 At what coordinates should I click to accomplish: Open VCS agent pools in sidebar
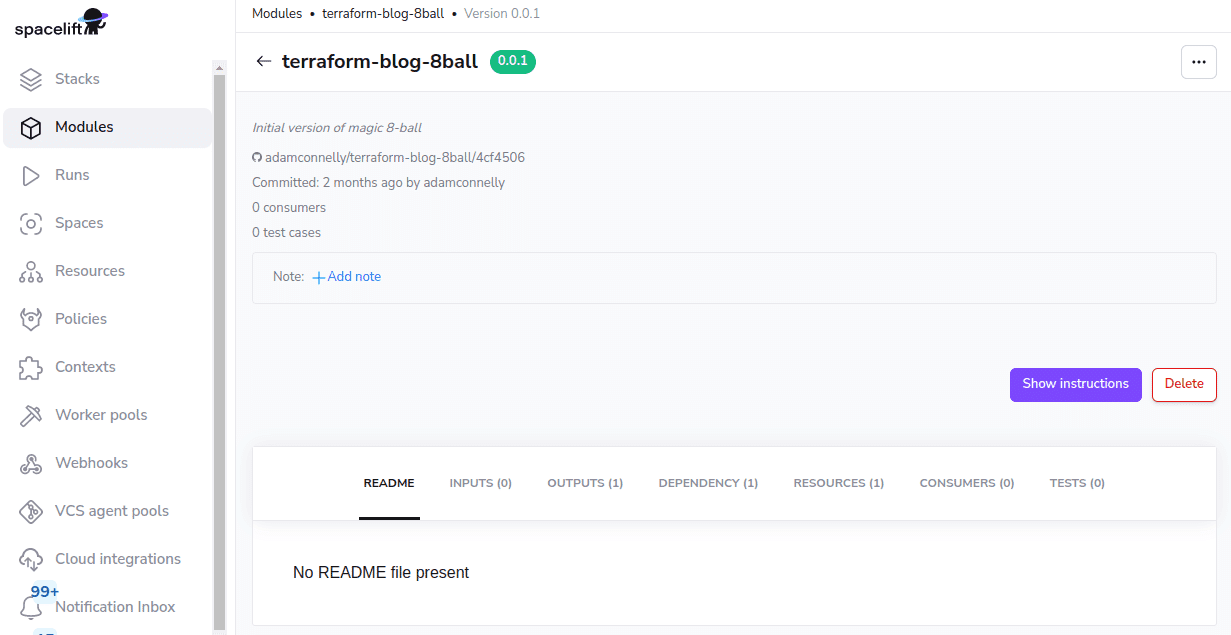click(x=112, y=511)
